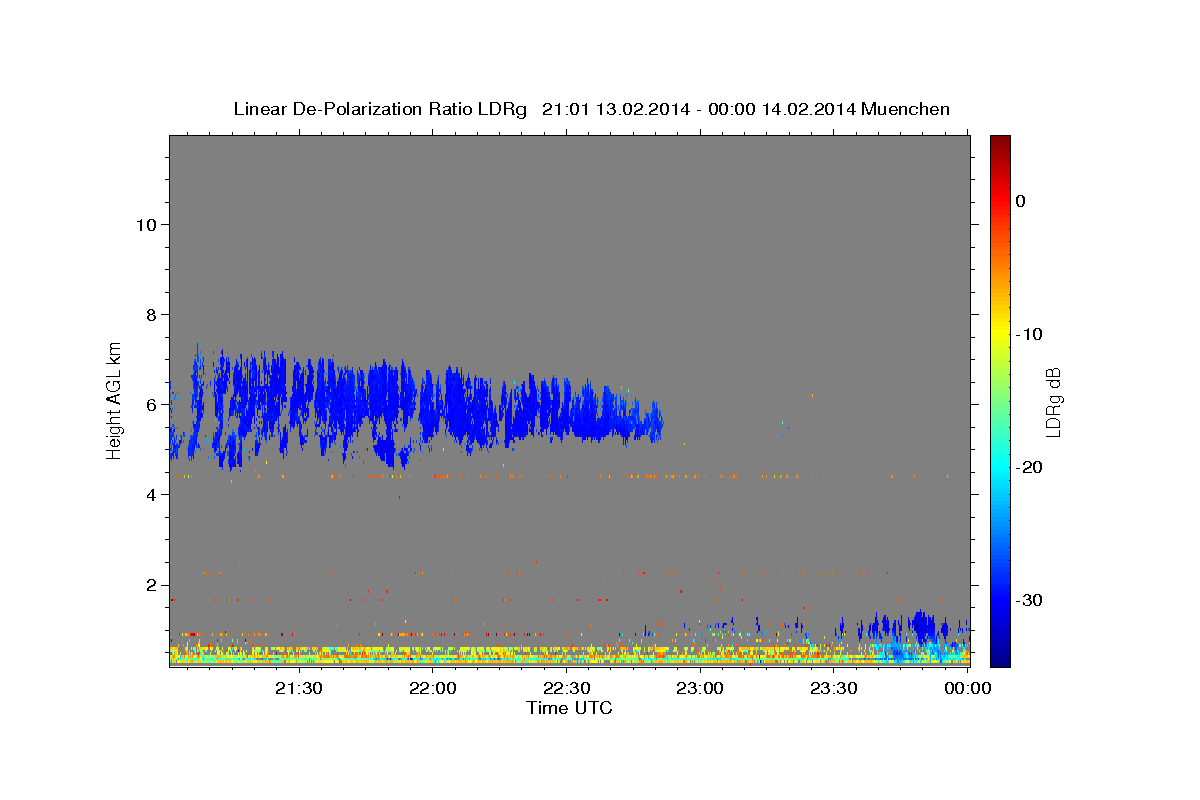
Task: Click the height tick label 6
Action: (151, 404)
